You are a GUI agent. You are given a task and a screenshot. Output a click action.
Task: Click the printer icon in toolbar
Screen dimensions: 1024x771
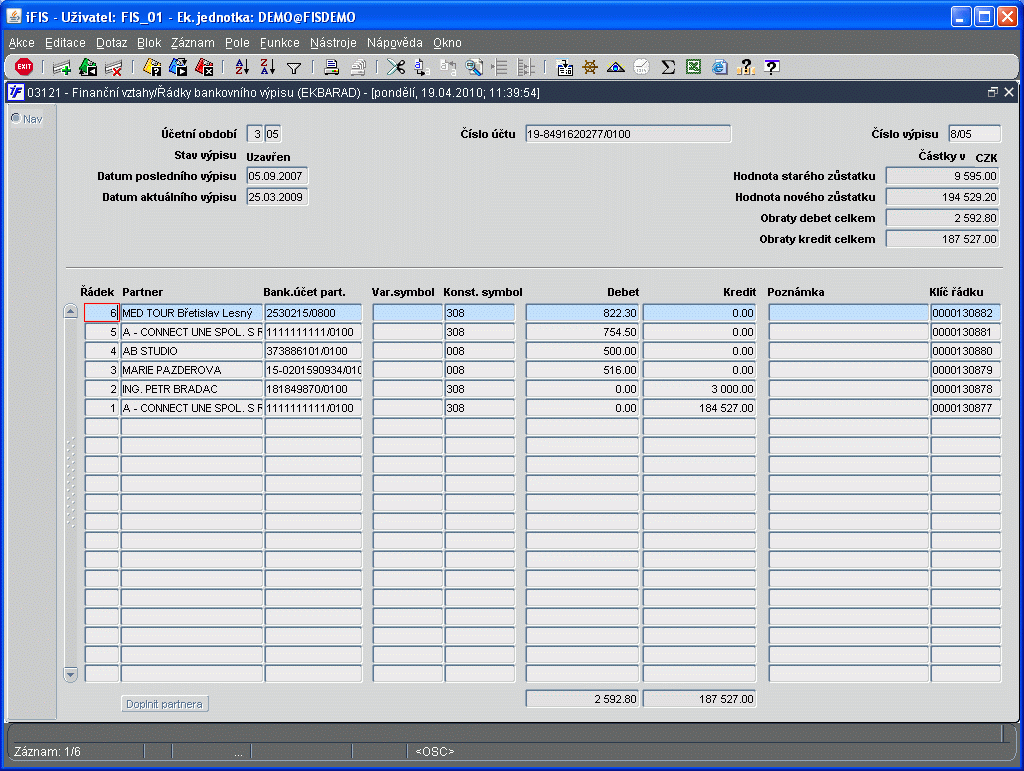coord(331,67)
